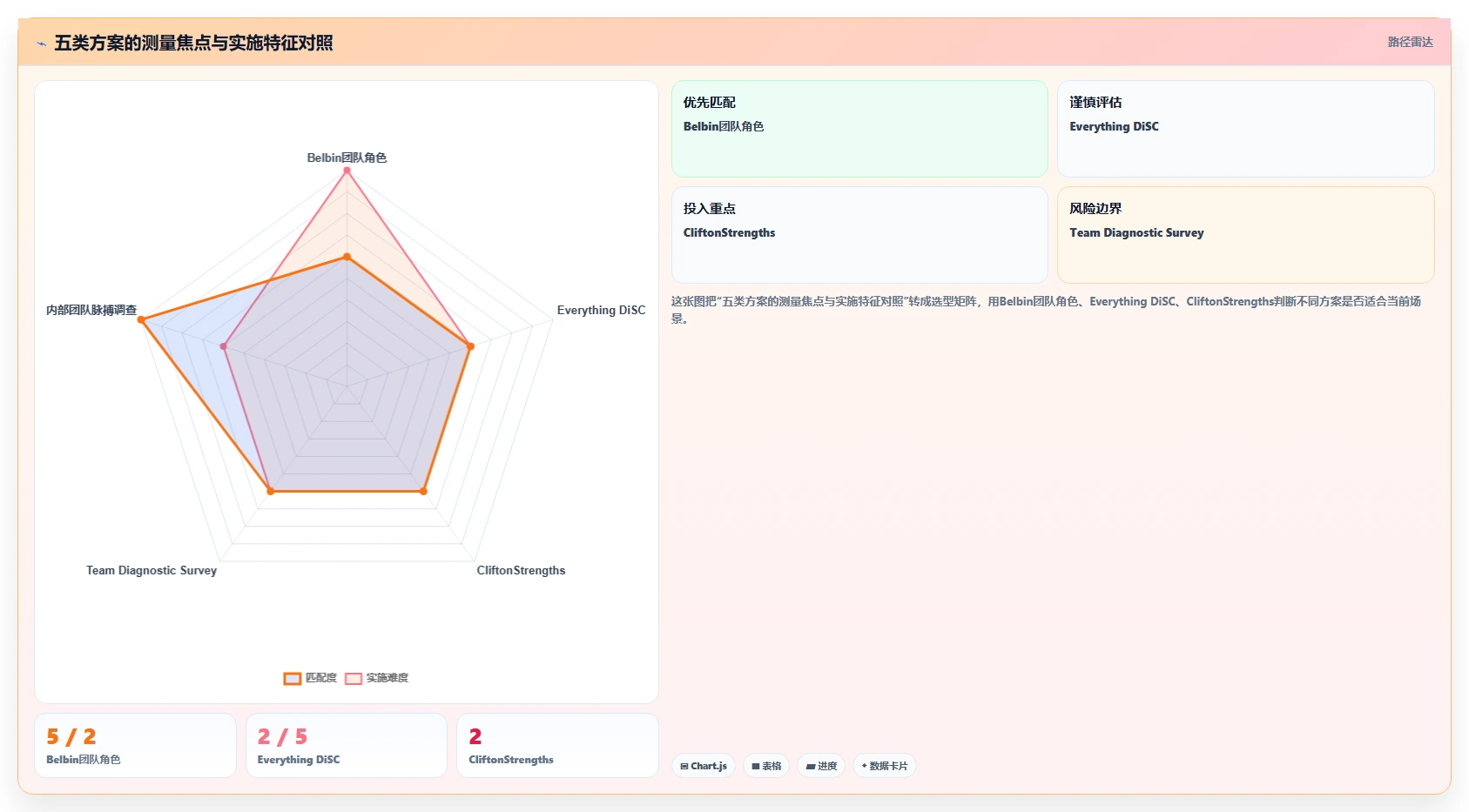
Task: Click the Chart.js tag chip
Action: coord(704,766)
